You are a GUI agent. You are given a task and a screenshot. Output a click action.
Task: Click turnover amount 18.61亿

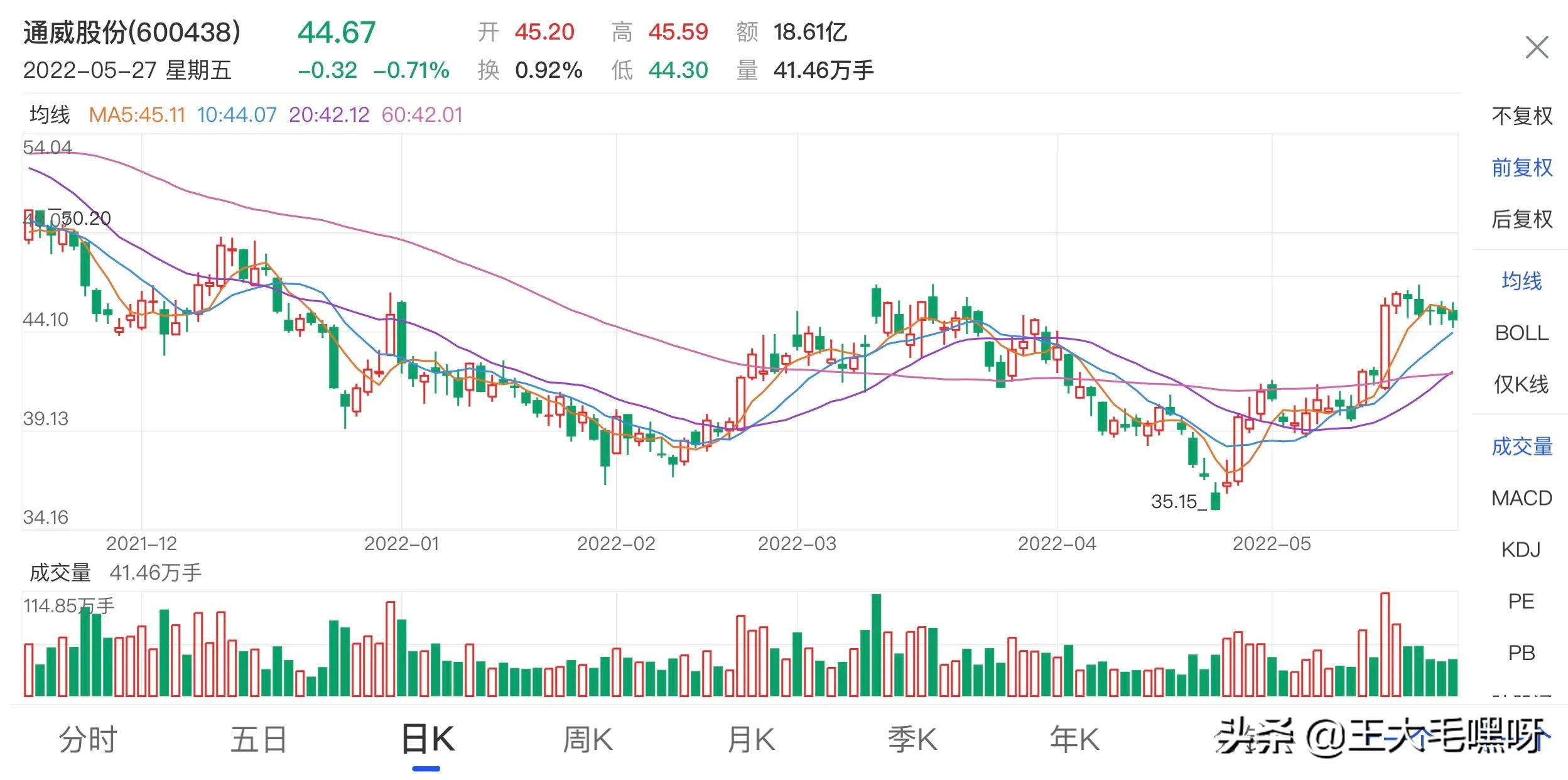811,32
